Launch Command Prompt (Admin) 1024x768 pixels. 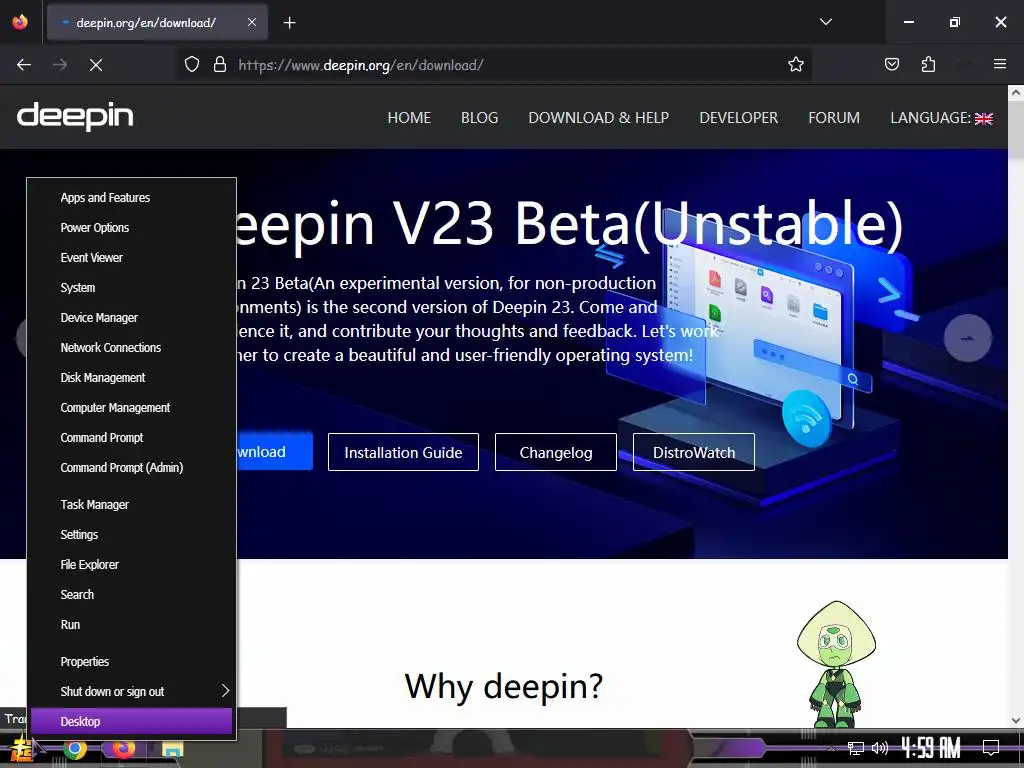(x=131, y=468)
